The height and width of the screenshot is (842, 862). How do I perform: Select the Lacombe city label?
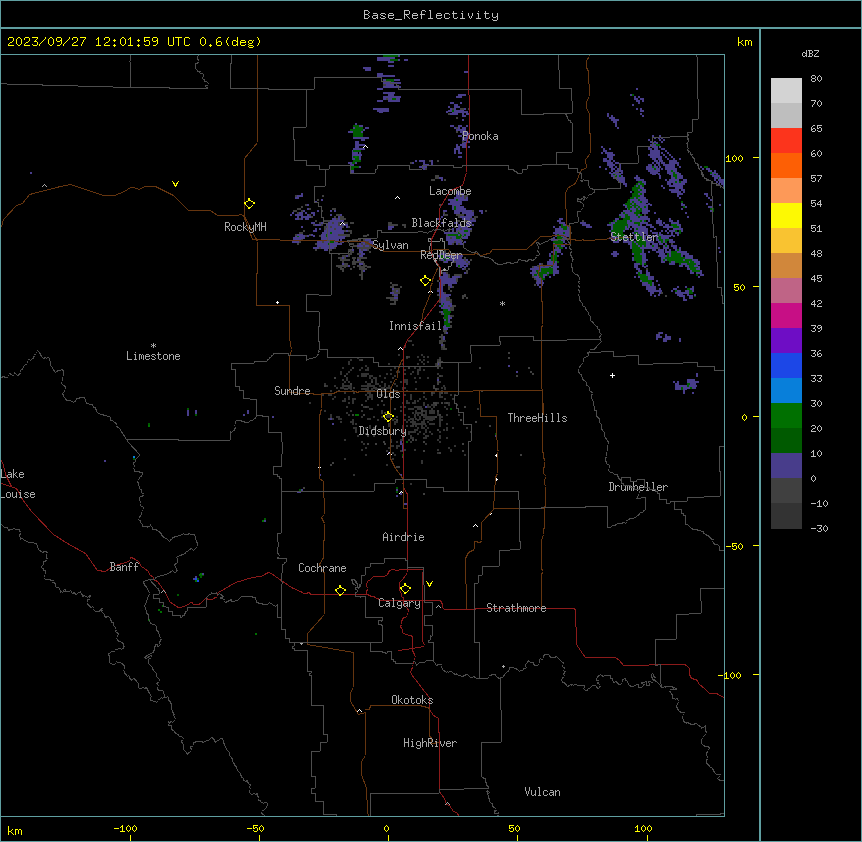click(450, 191)
